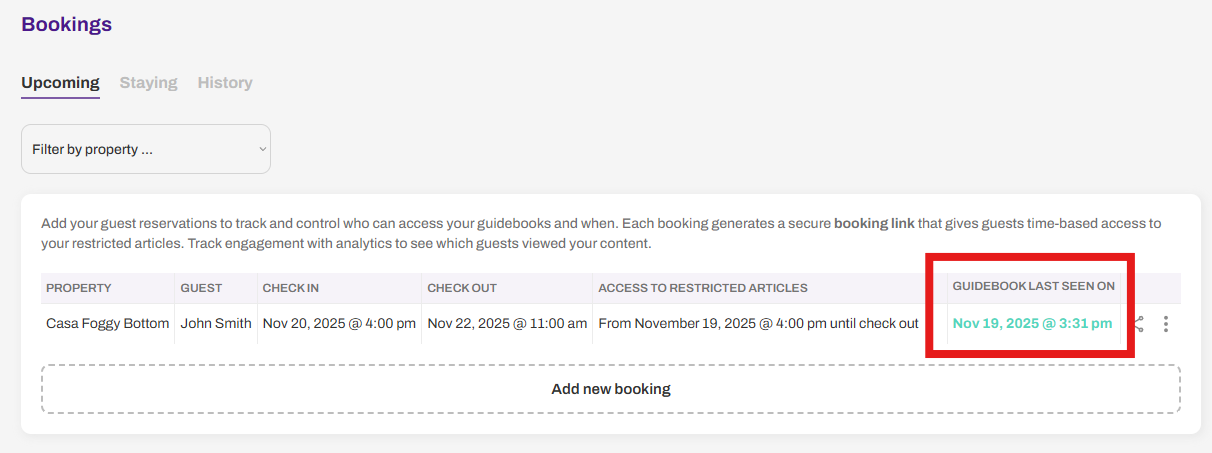Go to the History tab
This screenshot has width=1212, height=453.
[x=225, y=83]
